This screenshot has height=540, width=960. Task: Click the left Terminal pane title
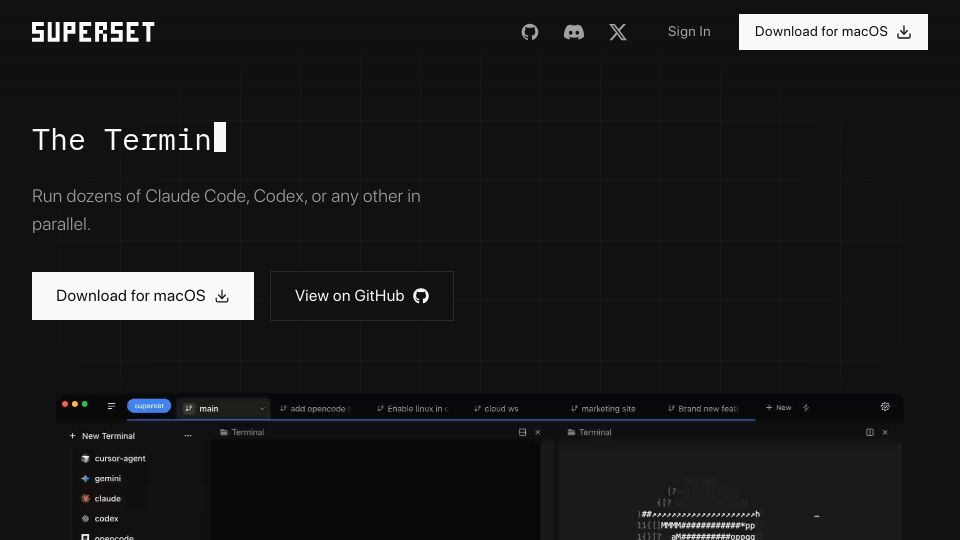pyautogui.click(x=242, y=432)
